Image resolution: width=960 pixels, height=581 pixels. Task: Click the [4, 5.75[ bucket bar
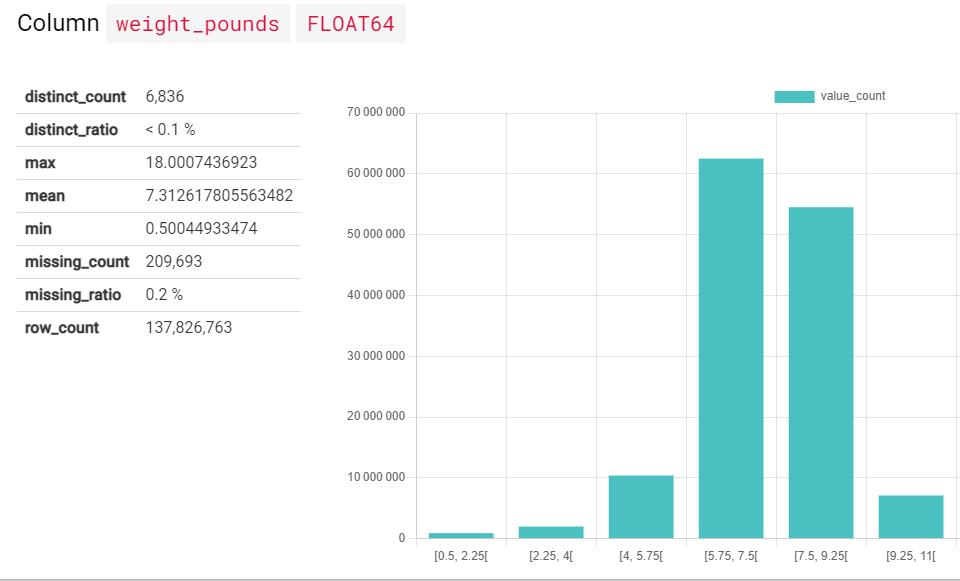[x=640, y=505]
